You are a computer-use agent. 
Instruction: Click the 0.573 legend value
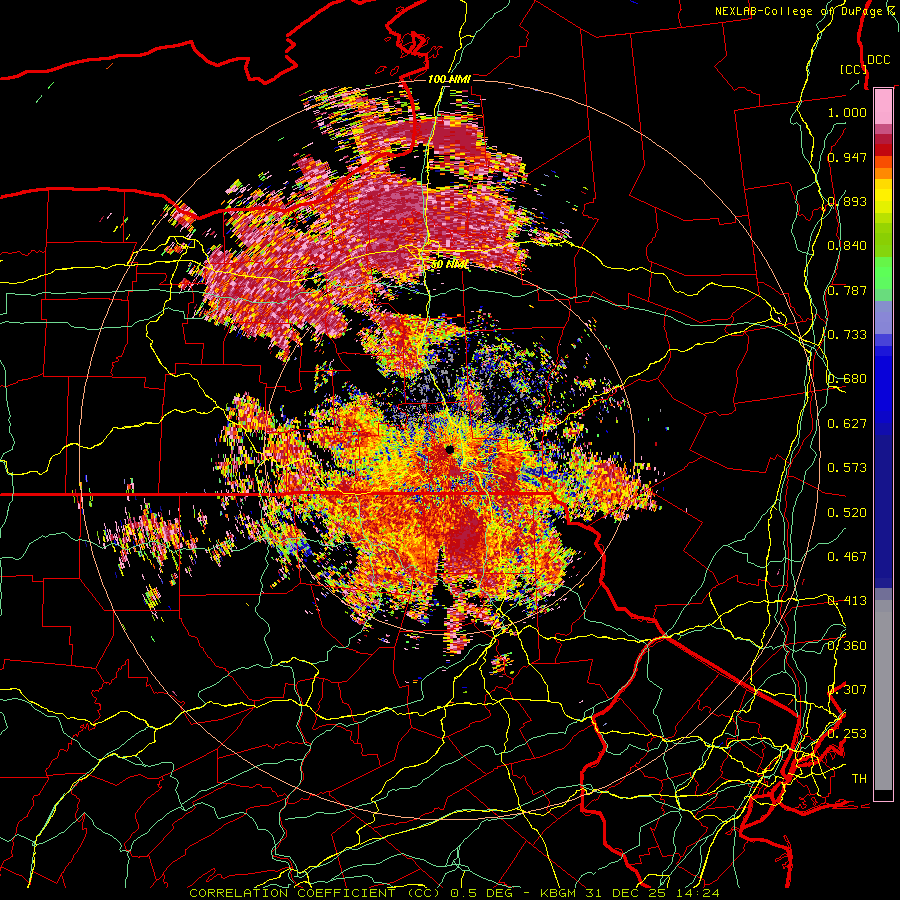point(847,467)
